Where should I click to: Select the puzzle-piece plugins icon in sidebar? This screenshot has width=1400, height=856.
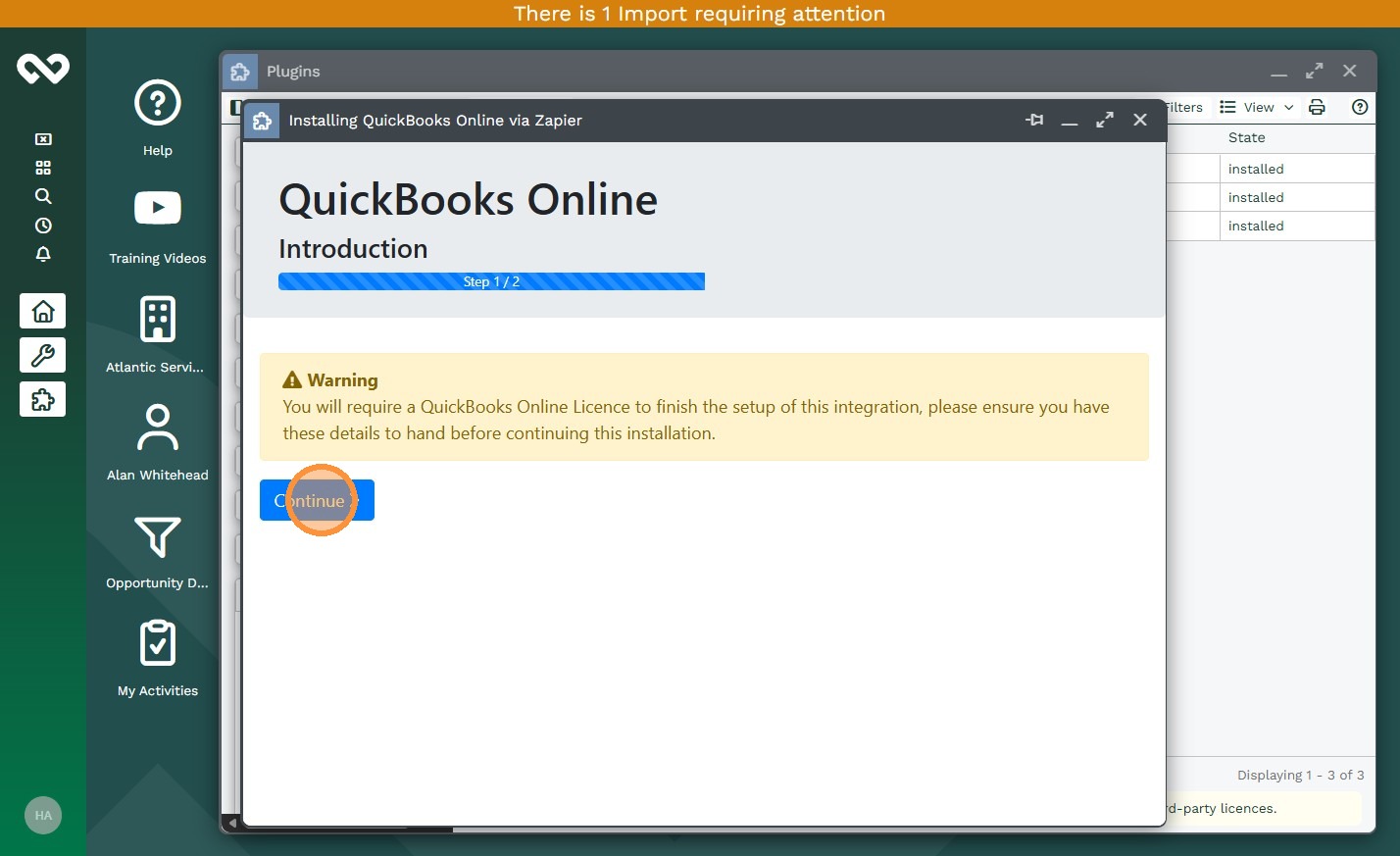(x=43, y=399)
